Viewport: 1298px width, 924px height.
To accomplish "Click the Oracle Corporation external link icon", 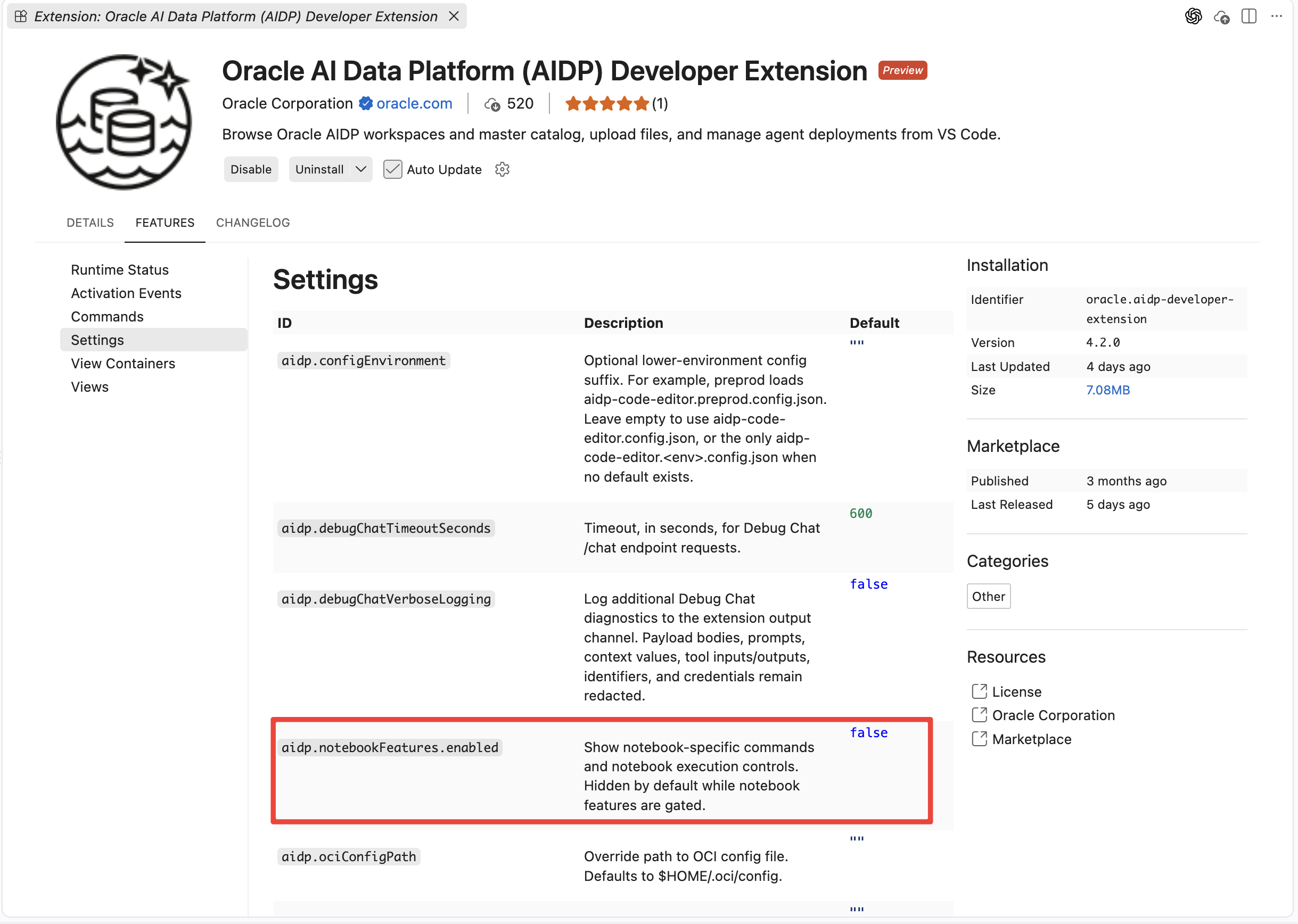I will click(979, 715).
